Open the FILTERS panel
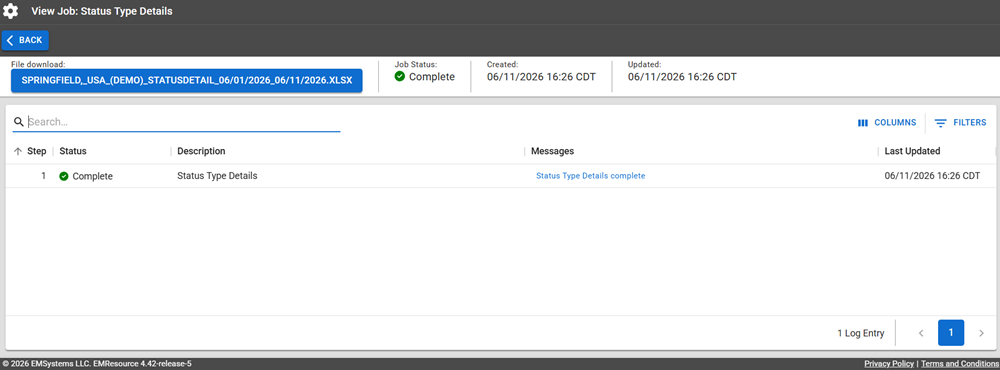The width and height of the screenshot is (1000, 370). [x=960, y=122]
